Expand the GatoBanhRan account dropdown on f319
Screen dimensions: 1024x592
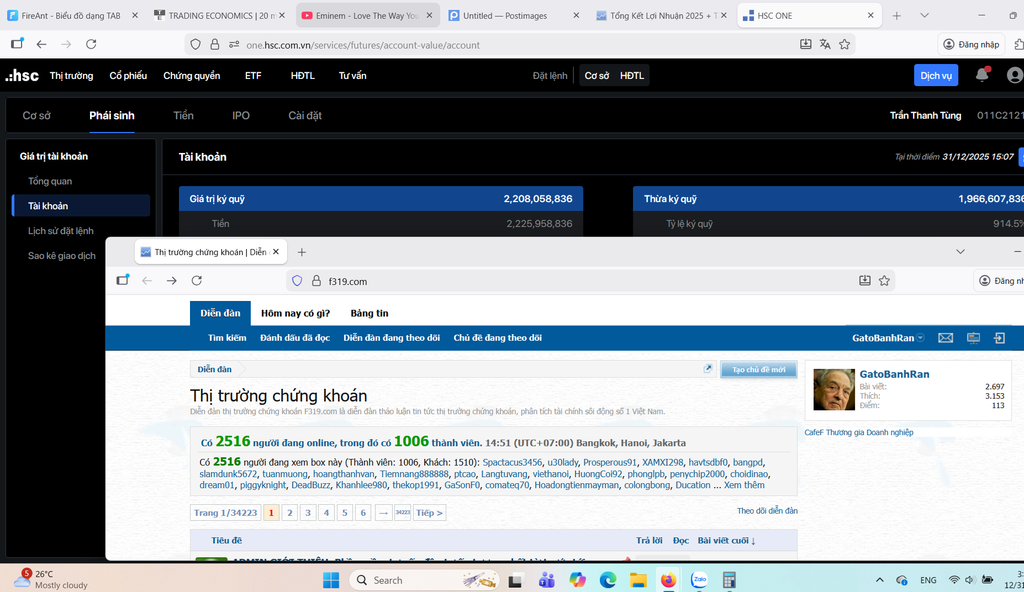coord(920,338)
